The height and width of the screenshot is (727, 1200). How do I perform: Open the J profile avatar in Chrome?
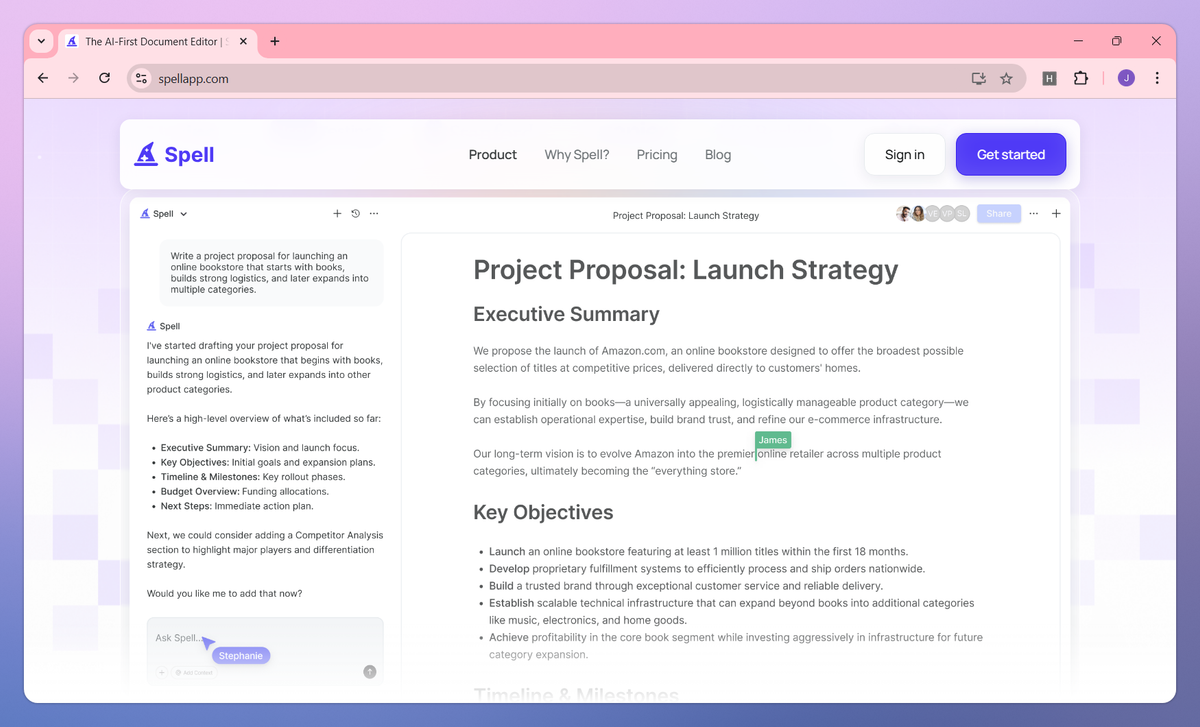[x=1126, y=78]
